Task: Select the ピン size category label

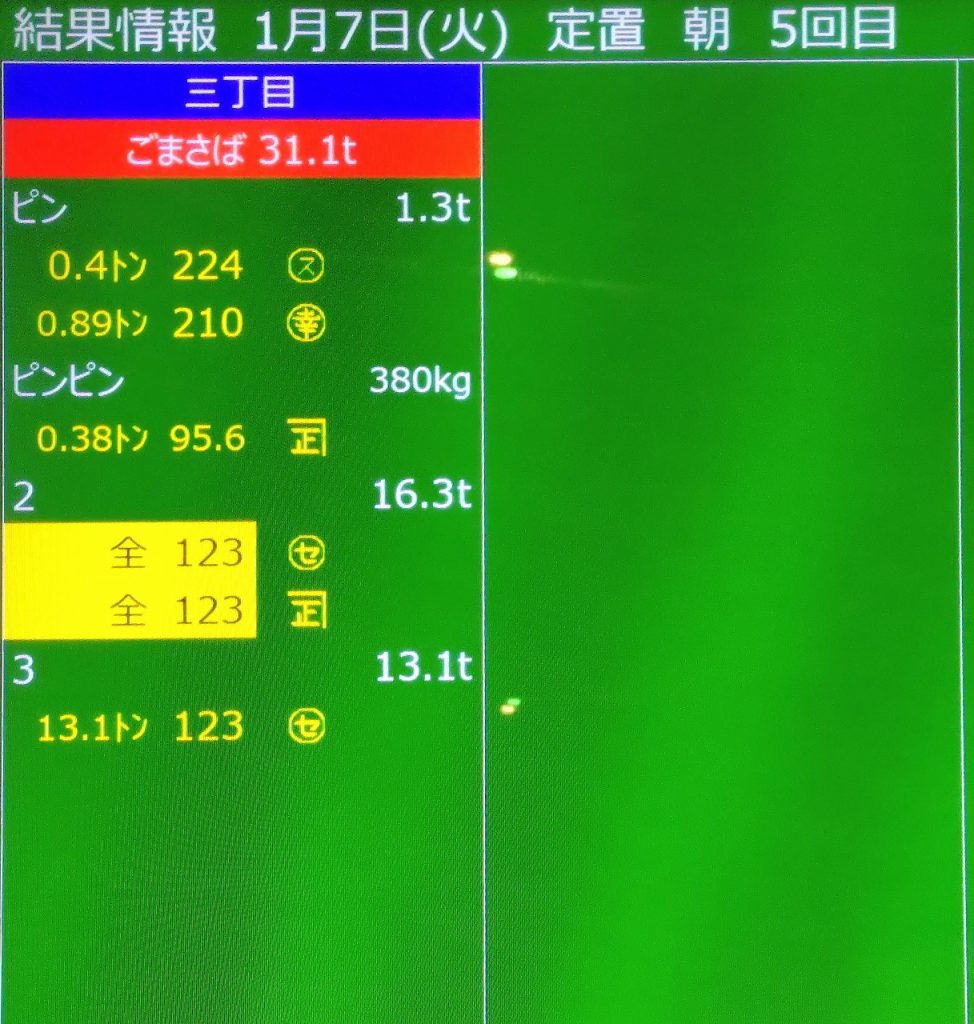Action: [40, 209]
